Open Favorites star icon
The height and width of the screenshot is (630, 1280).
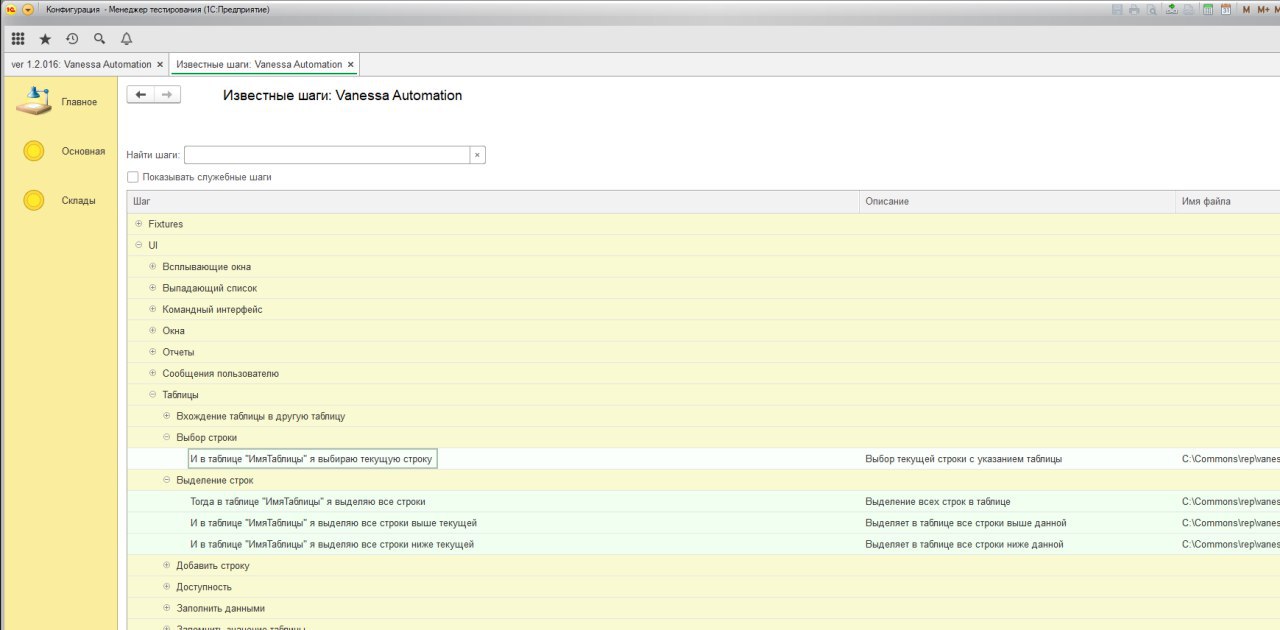(x=45, y=39)
